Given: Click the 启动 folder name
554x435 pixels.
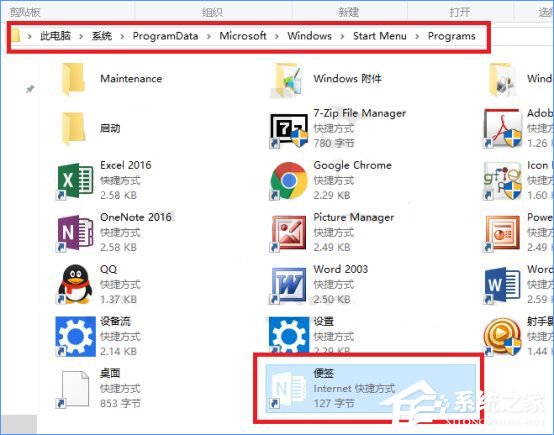Looking at the screenshot, I should point(110,128).
